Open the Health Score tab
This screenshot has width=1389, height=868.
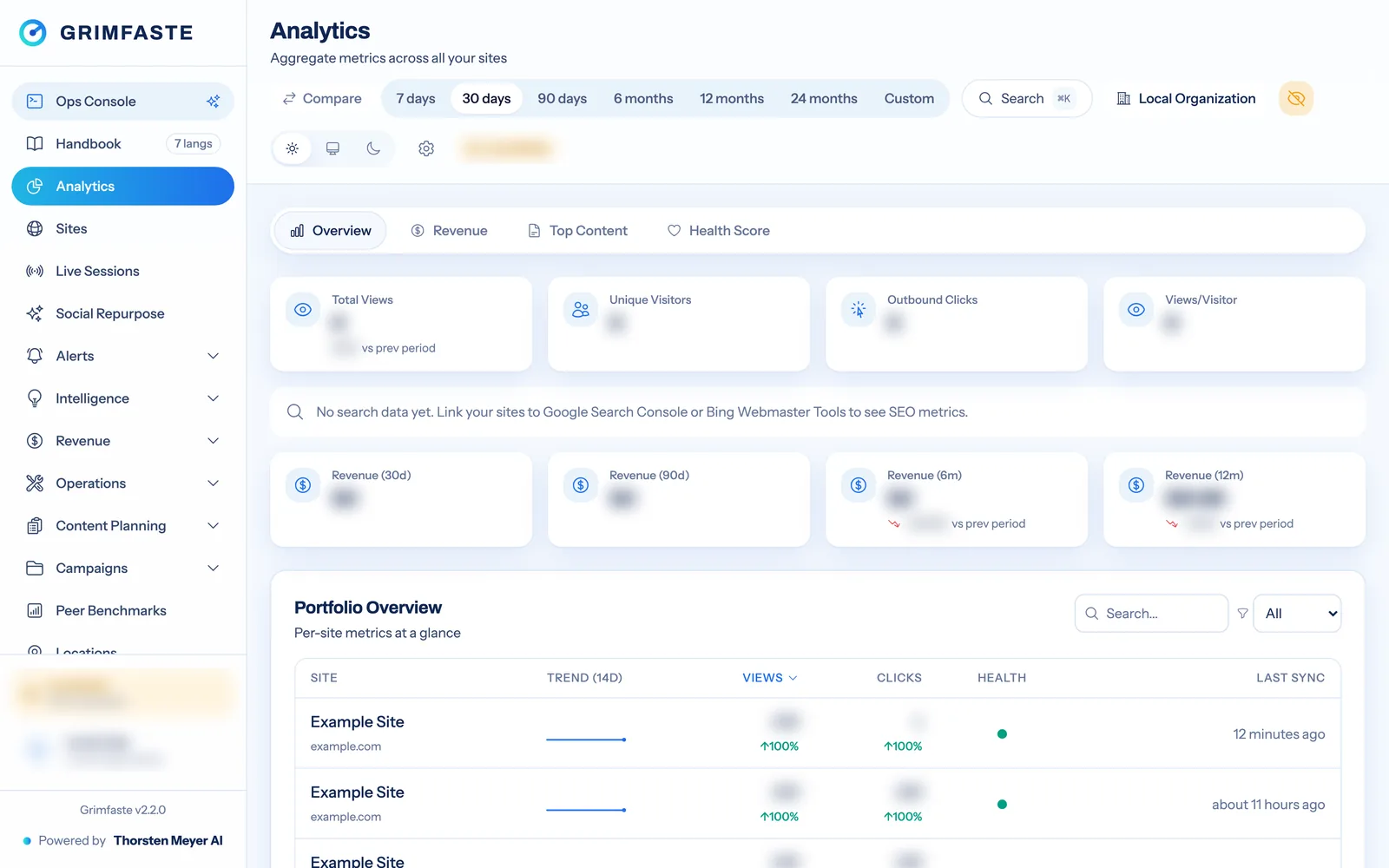tap(719, 231)
